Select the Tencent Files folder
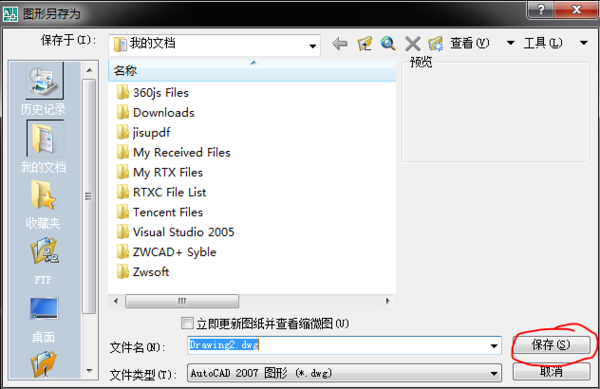 (160, 212)
